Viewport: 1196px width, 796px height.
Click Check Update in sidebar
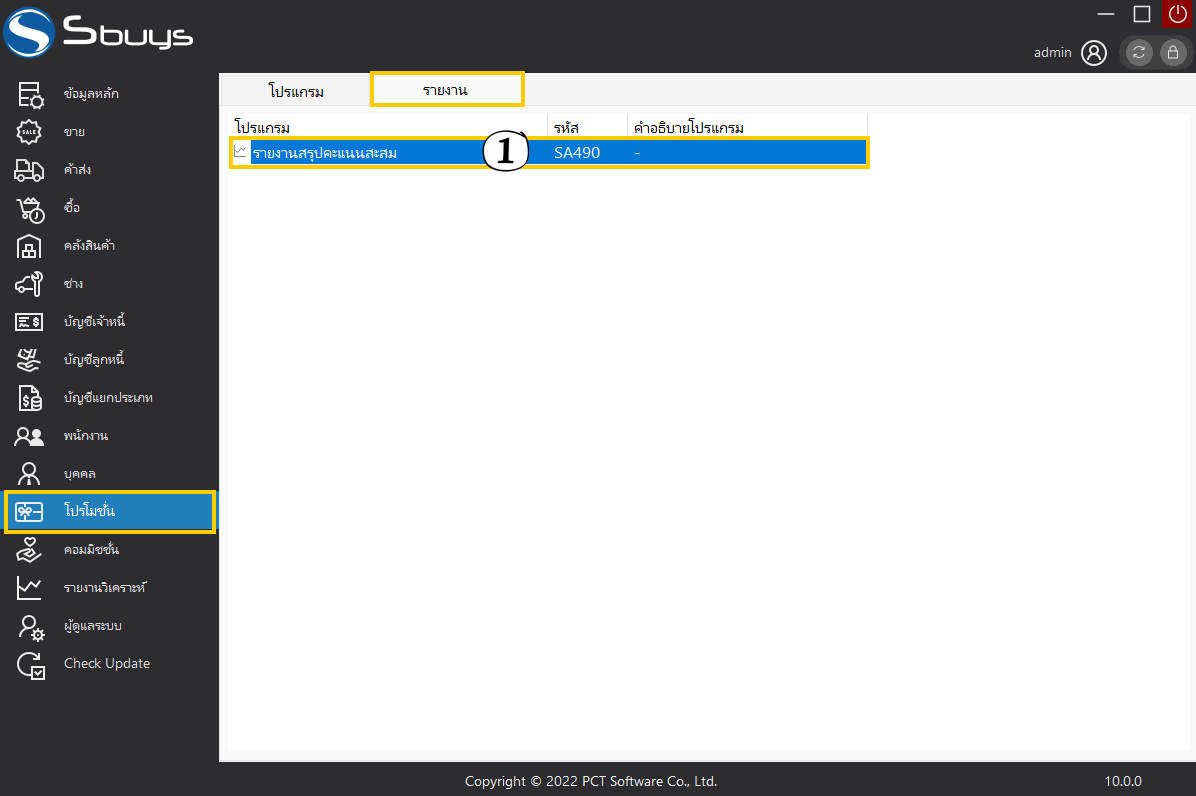tap(106, 664)
